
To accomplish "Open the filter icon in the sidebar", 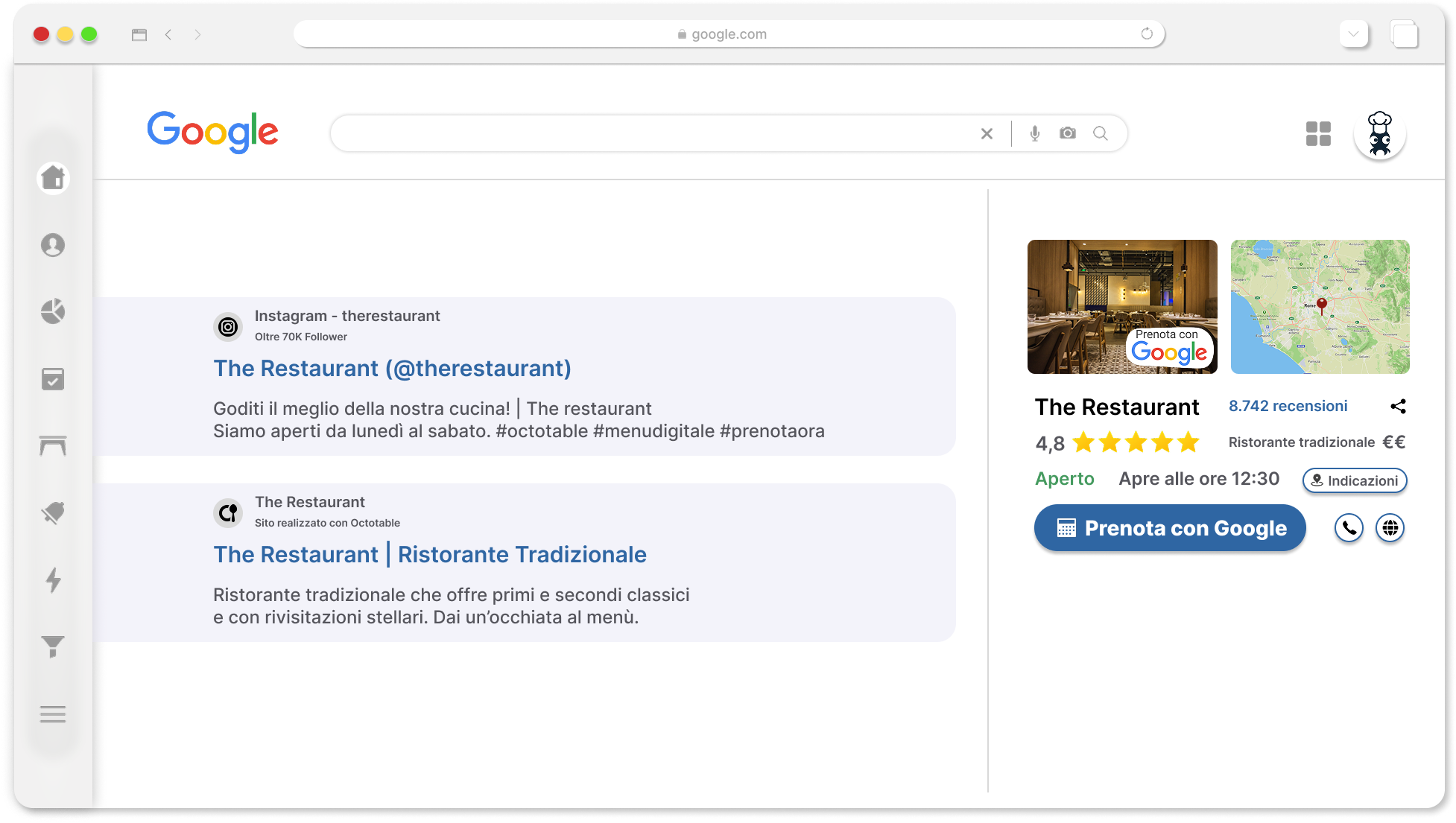I will point(53,647).
